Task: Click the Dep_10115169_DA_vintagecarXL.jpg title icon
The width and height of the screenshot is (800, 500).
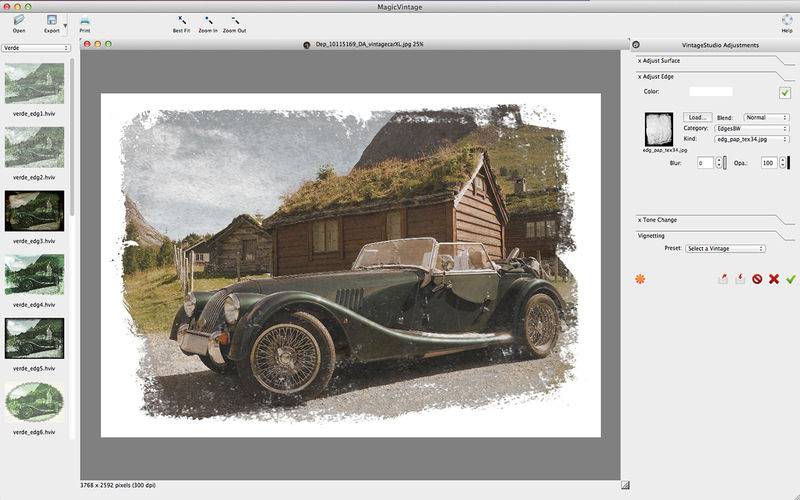Action: click(x=307, y=45)
